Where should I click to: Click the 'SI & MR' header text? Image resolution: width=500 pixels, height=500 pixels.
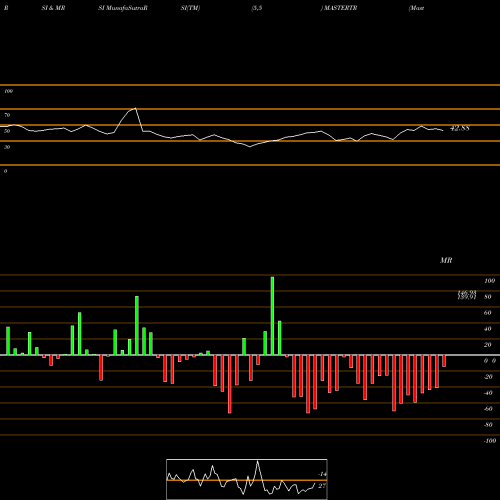(x=53, y=8)
